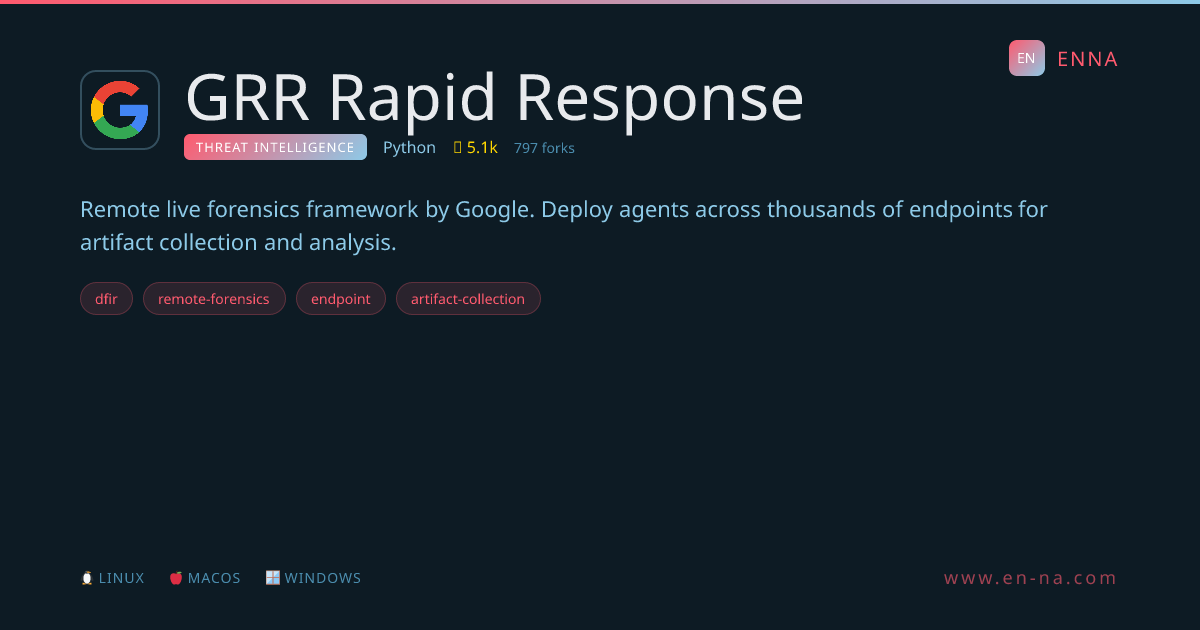Click the Remote live forensics description text
Screen dimensions: 1200x630
coord(564,226)
